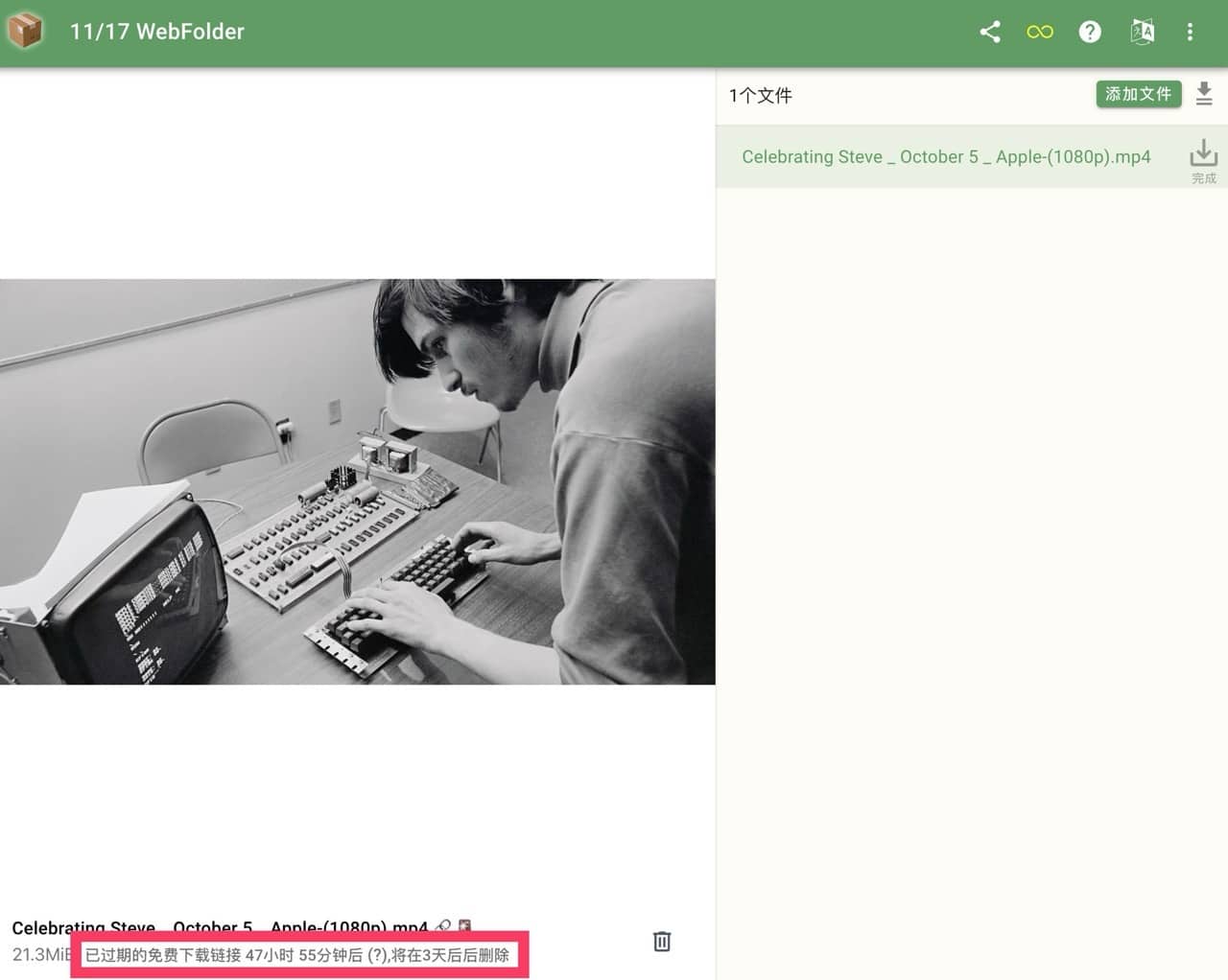Click the black-and-white video preview image
Screen dimensions: 1228x980
point(357,481)
